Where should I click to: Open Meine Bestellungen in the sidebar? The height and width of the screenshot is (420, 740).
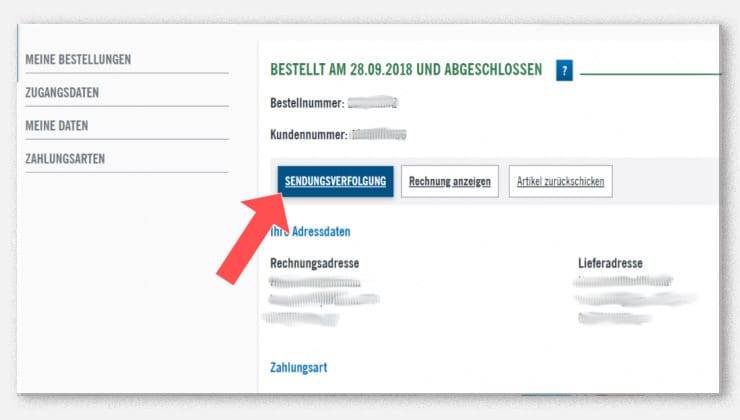tap(78, 60)
